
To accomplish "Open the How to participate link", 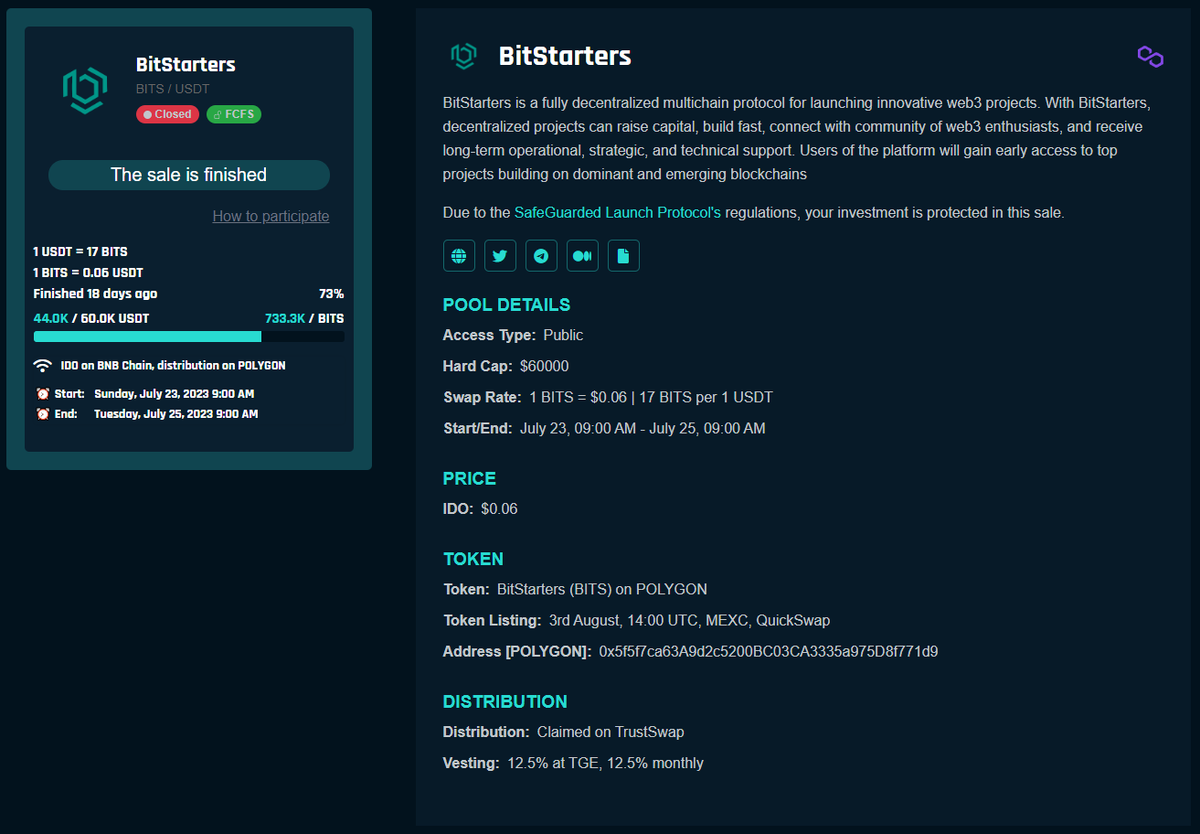I will 271,216.
